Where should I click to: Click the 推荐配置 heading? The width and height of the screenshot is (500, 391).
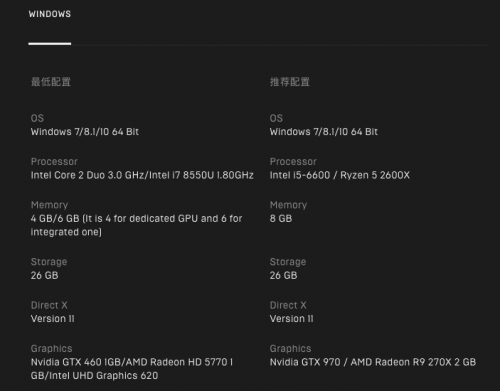coord(290,82)
